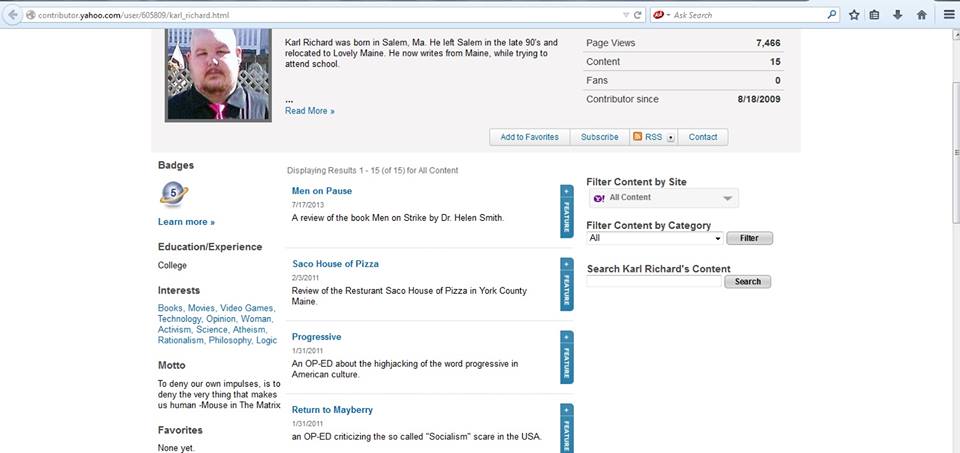The width and height of the screenshot is (960, 453).
Task: Click the Search Karl Richard's Content field
Action: click(654, 282)
